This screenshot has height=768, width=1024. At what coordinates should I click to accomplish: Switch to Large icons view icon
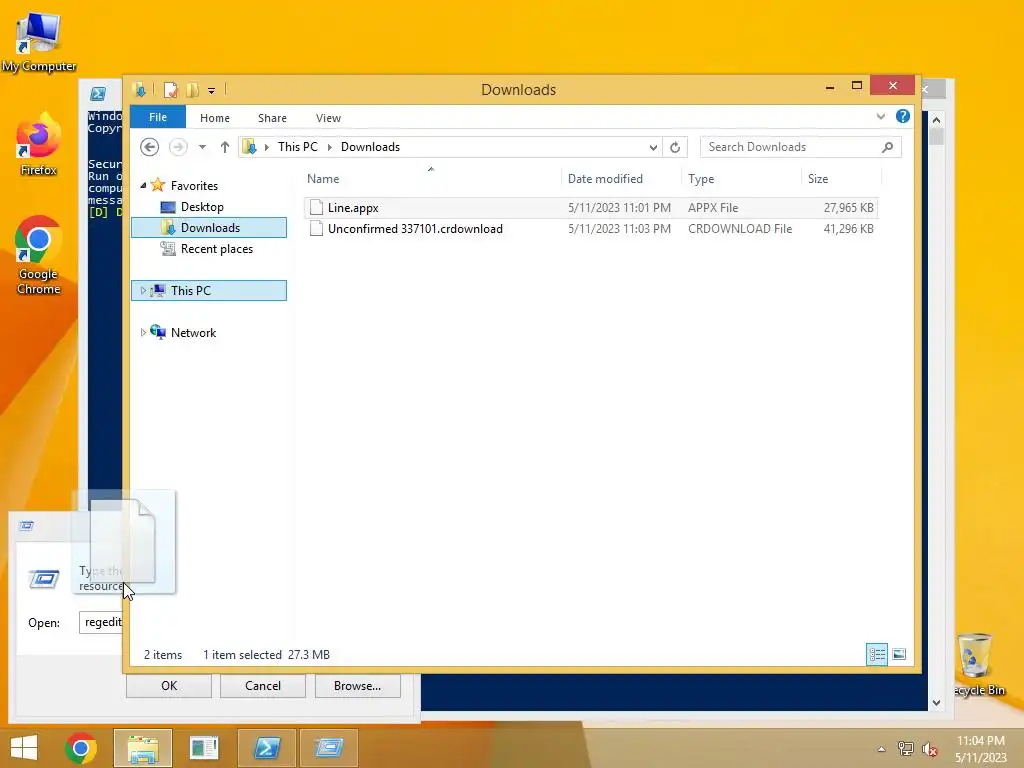(899, 654)
